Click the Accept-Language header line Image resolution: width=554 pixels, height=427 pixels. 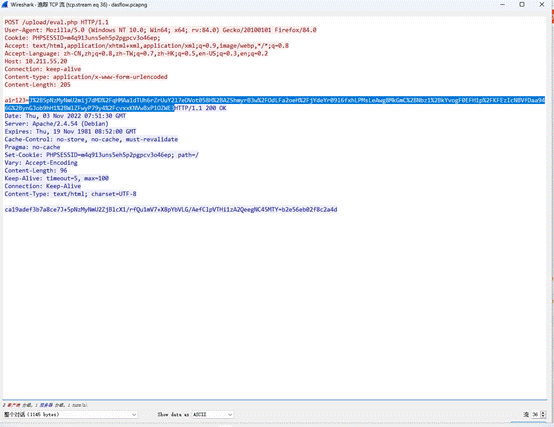coord(136,53)
